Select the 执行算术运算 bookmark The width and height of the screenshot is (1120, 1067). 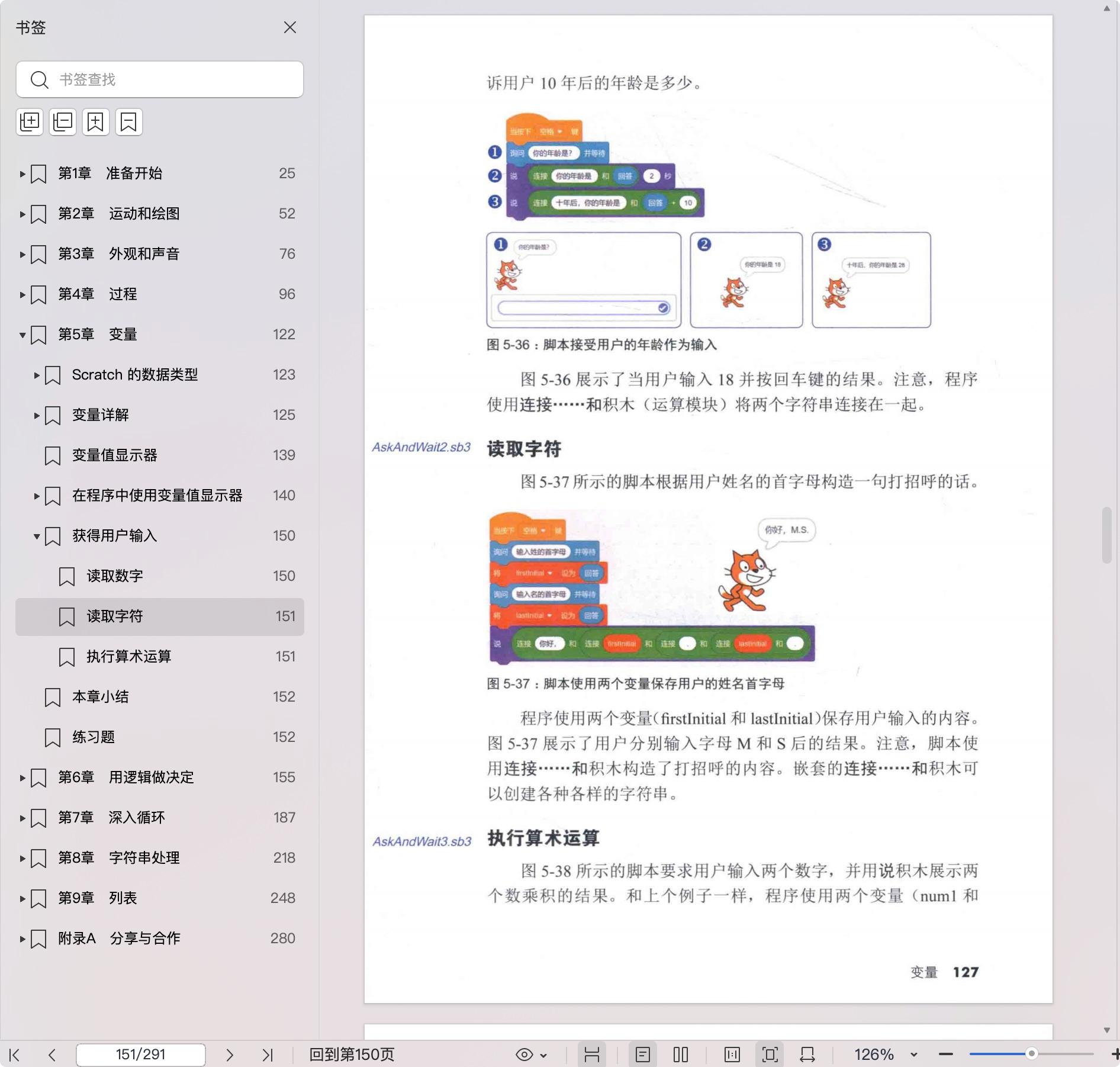(x=129, y=657)
